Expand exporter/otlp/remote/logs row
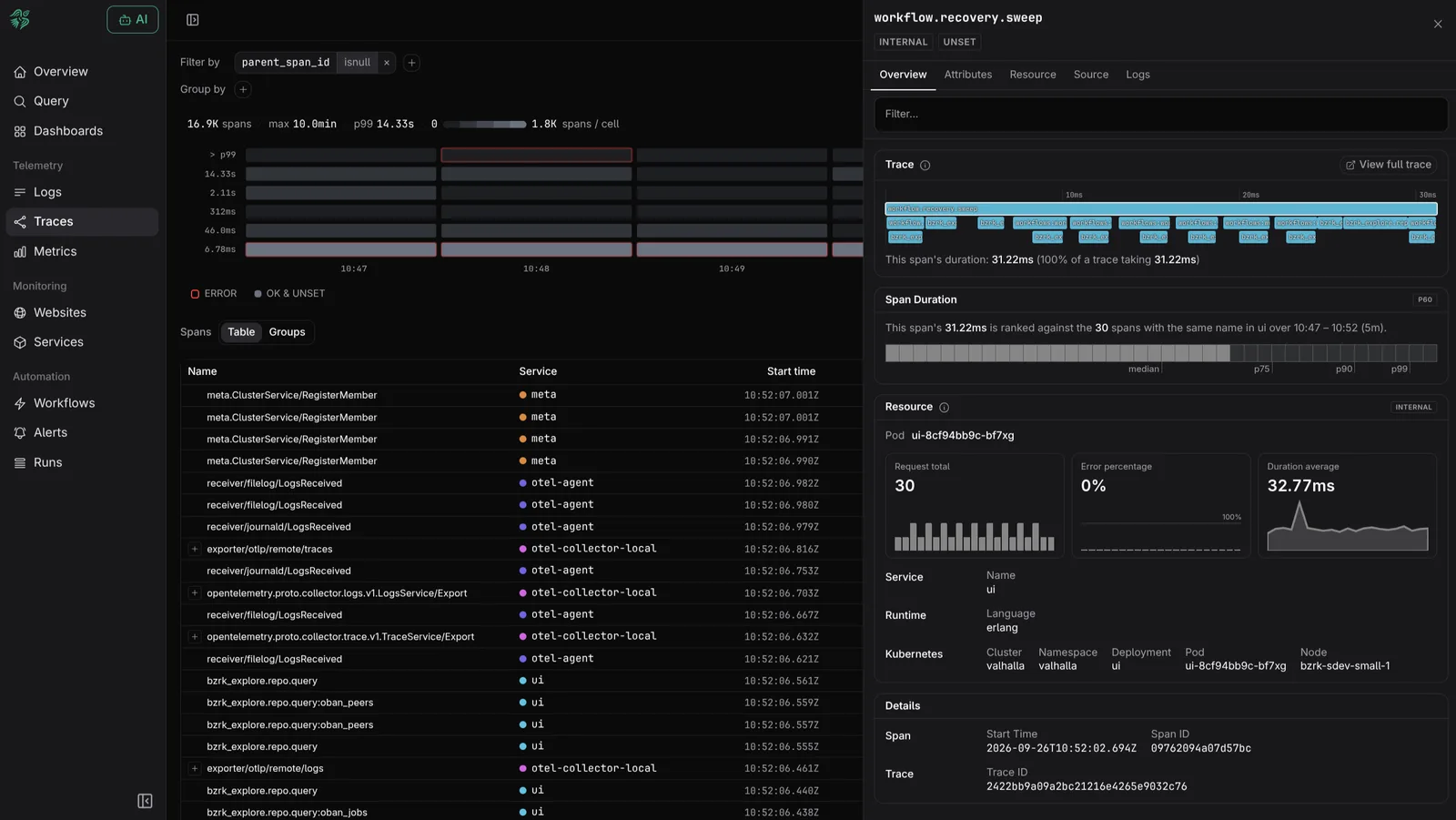Screen dimensions: 1456x820 click(x=195, y=768)
